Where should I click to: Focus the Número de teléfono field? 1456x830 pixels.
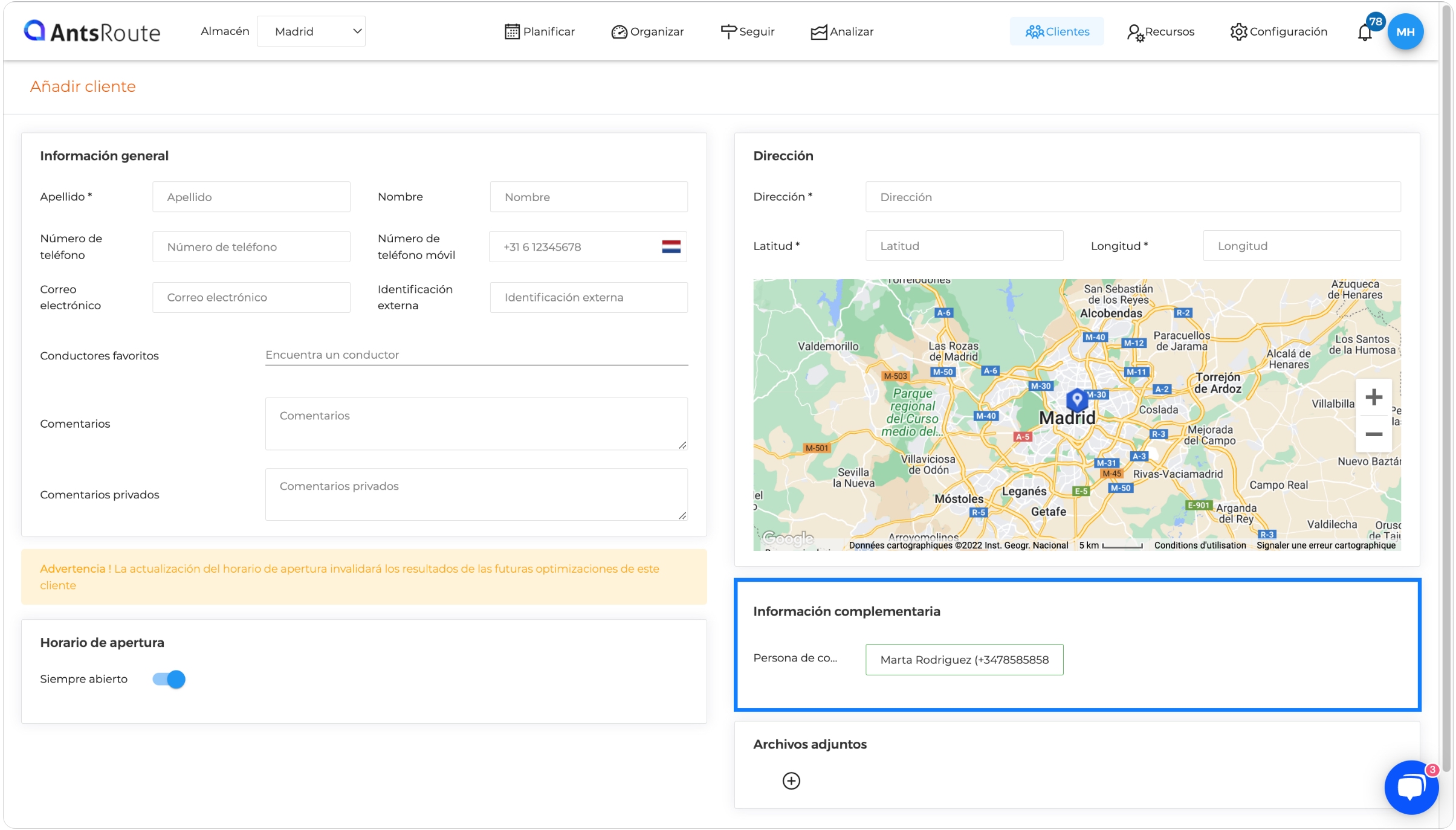coord(251,246)
